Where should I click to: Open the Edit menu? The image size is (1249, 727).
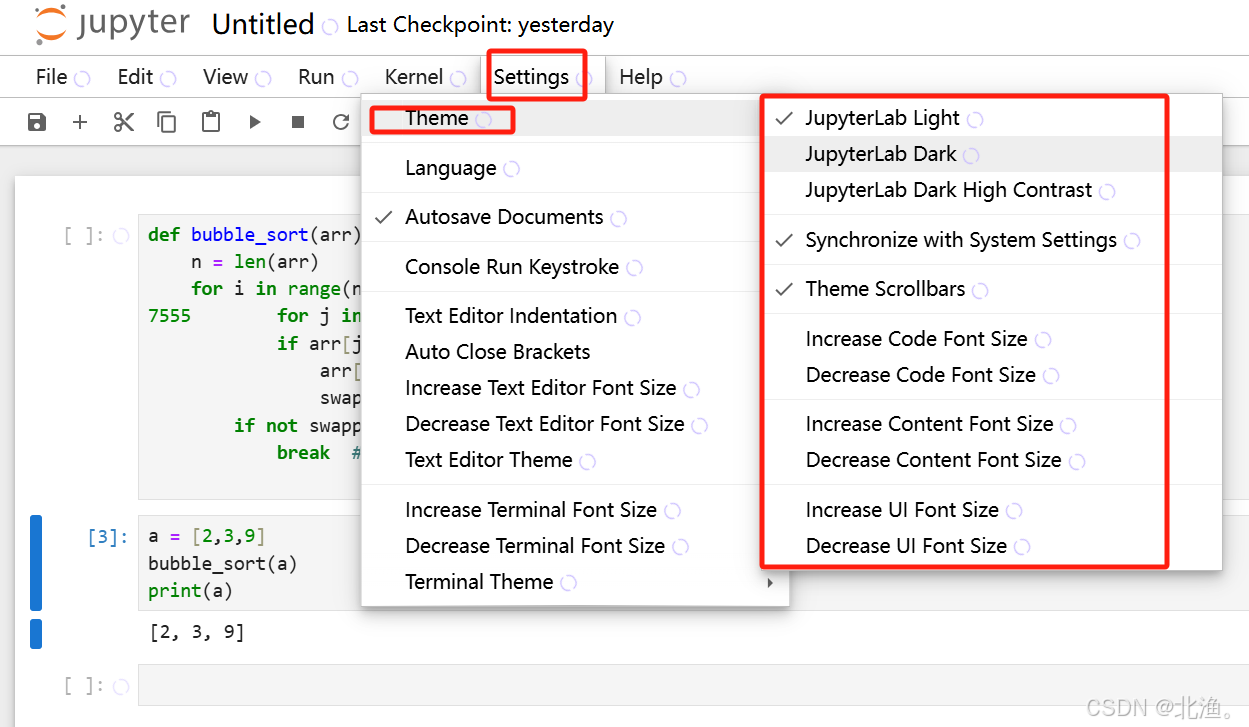point(135,77)
